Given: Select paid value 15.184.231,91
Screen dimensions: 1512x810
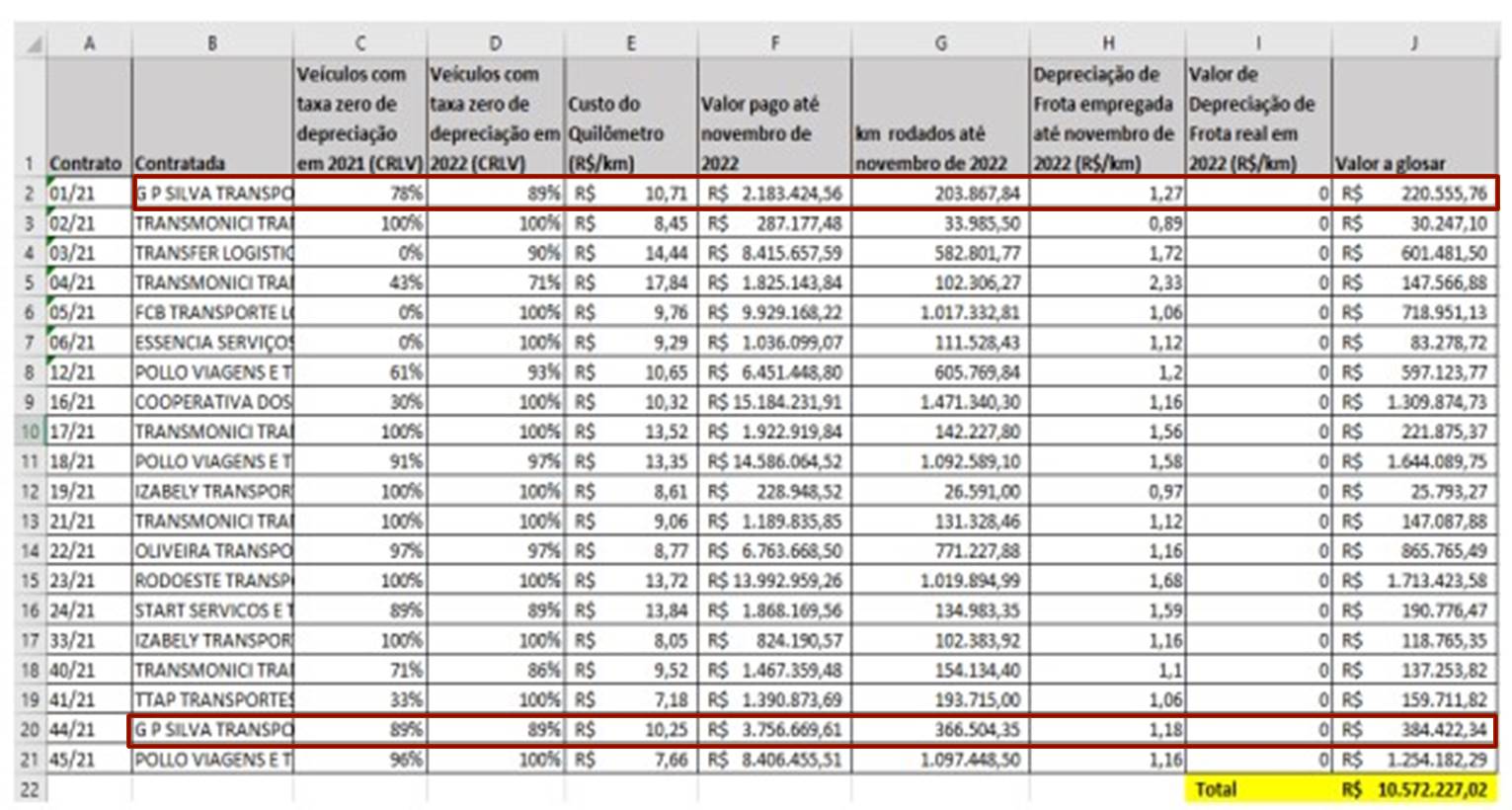Looking at the screenshot, I should click(x=774, y=402).
